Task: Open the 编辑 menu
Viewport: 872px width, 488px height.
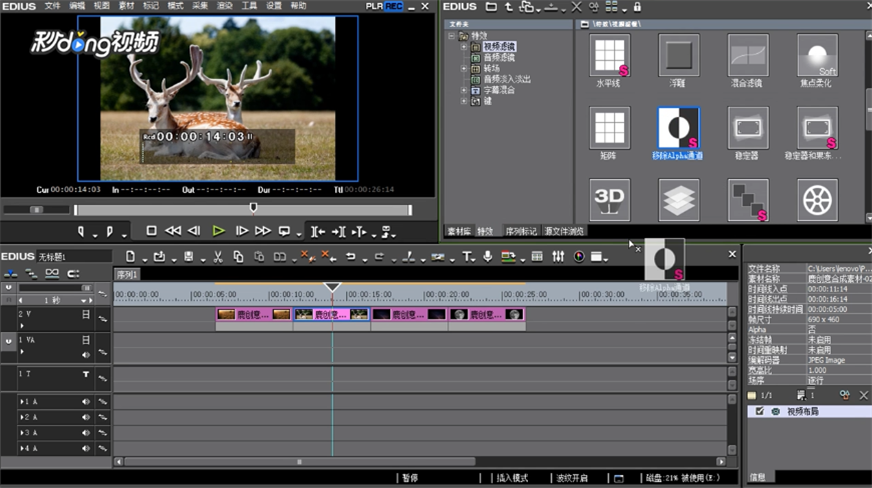Action: [x=77, y=6]
